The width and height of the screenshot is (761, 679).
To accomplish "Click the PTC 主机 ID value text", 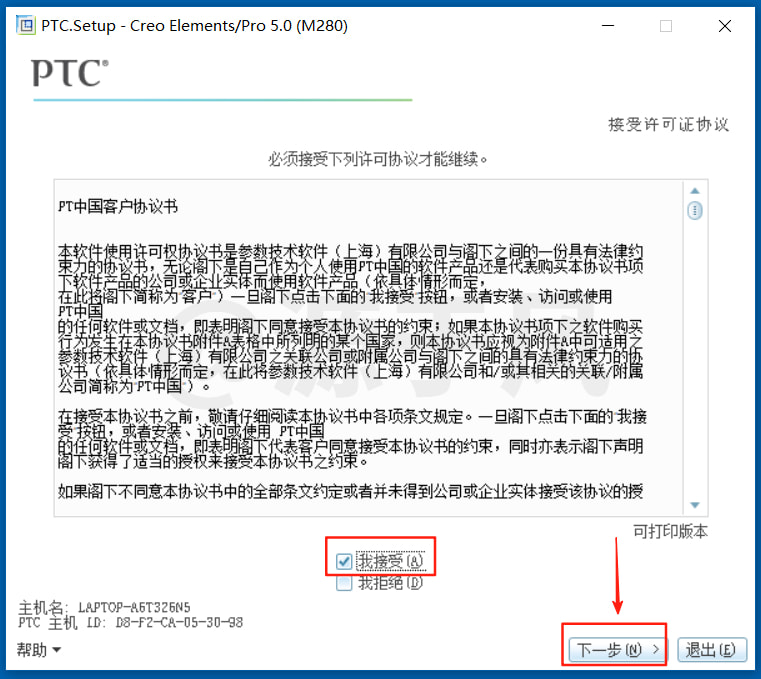I will point(179,622).
